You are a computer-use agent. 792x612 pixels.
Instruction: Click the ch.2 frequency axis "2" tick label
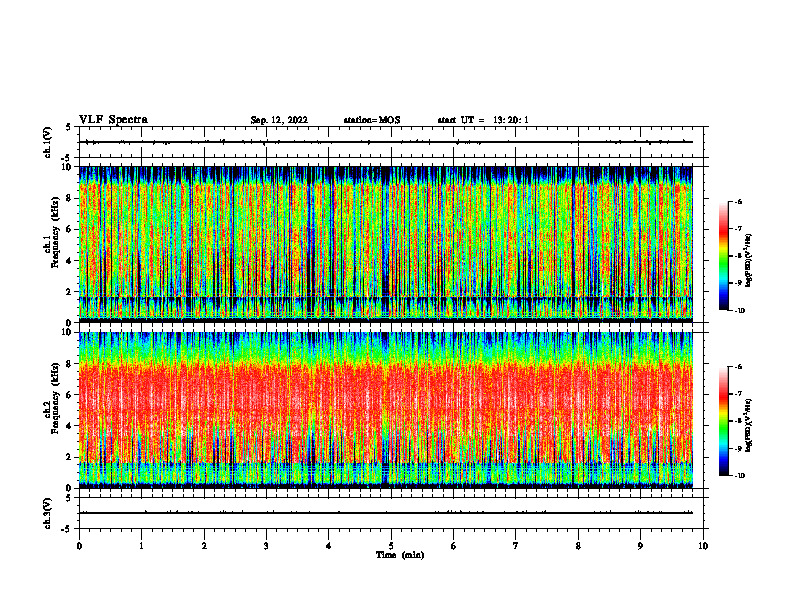coord(70,457)
